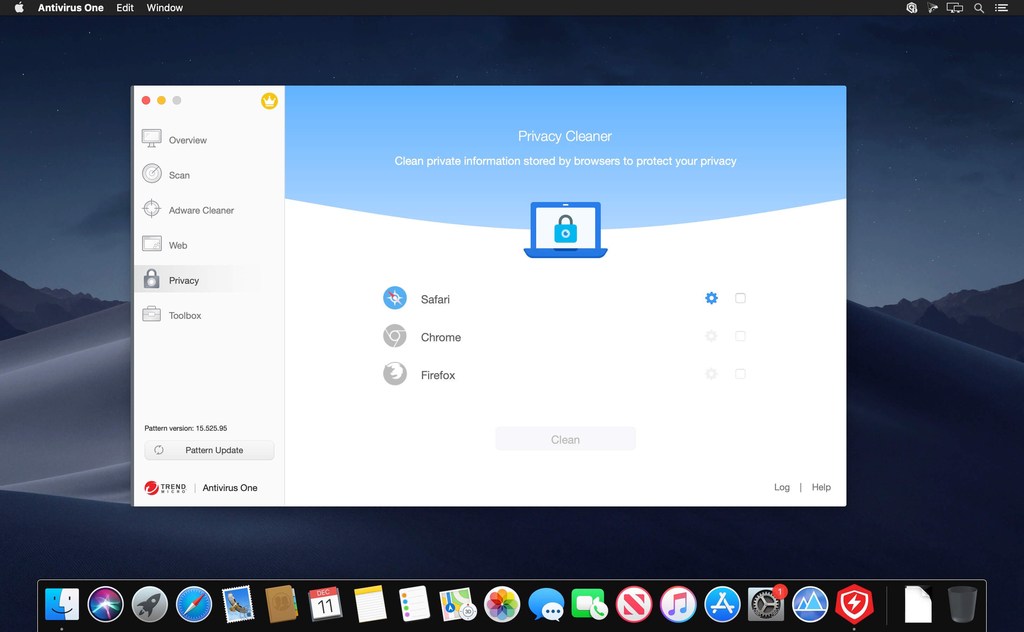Check the Chrome checkbox

coord(740,336)
